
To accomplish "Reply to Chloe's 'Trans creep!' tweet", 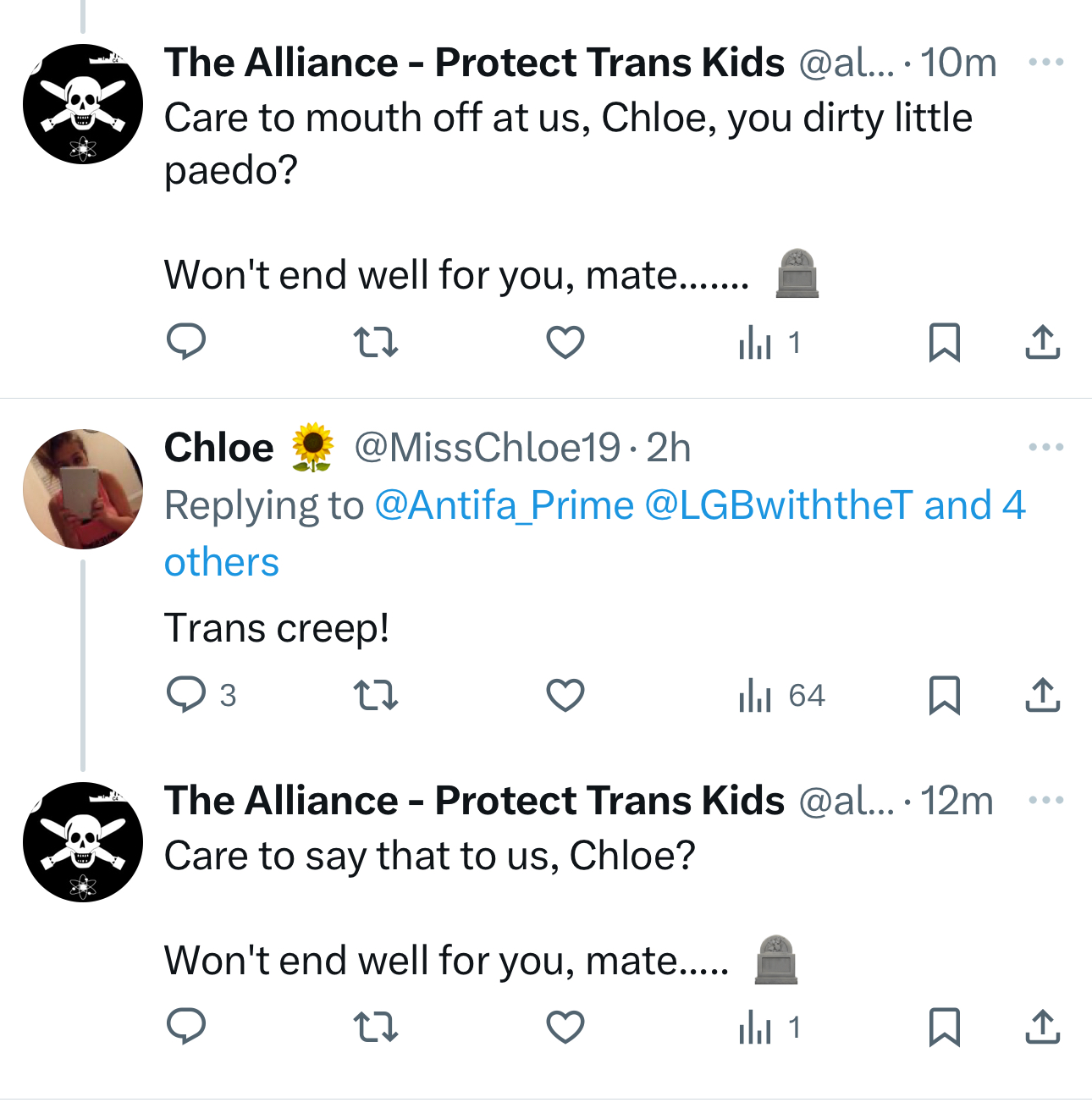I will [x=186, y=695].
